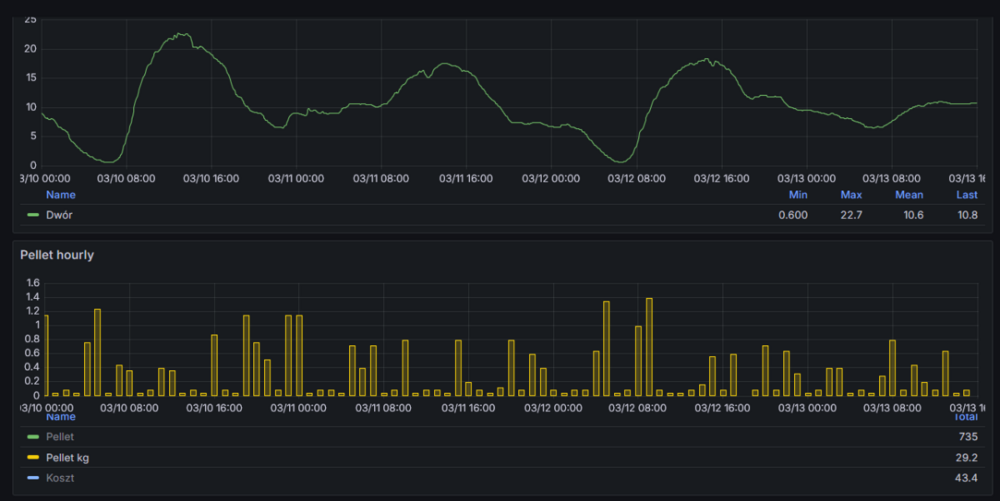Toggle visibility of the Dwór series

click(60, 215)
